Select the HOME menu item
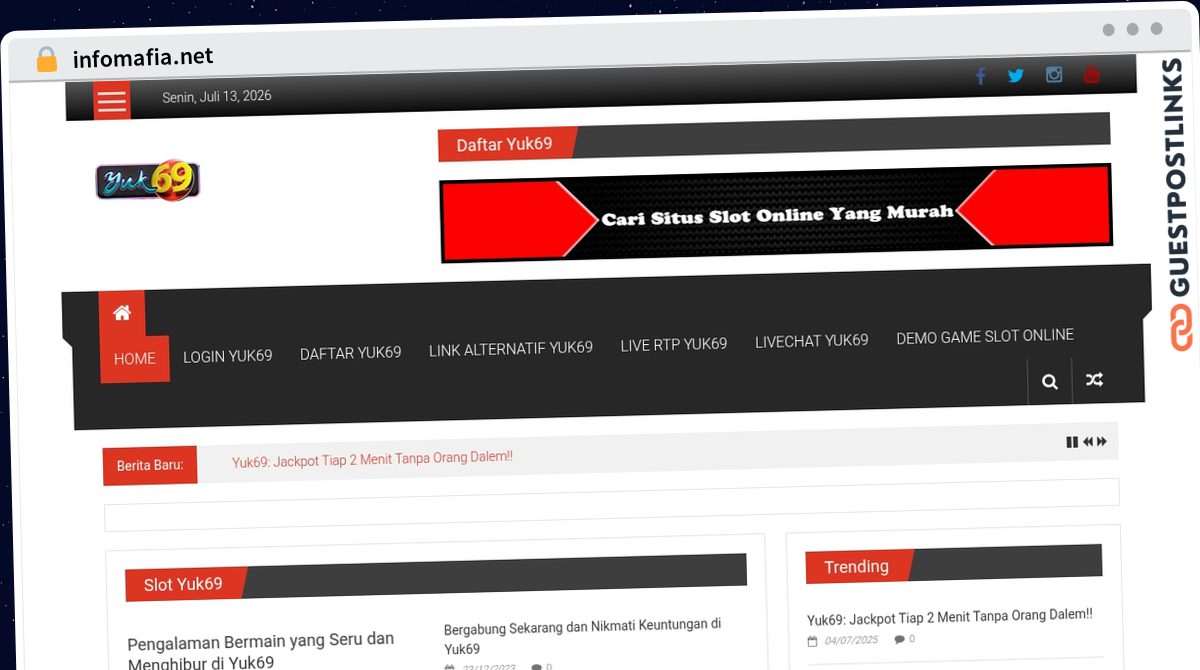The width and height of the screenshot is (1200, 670). coord(134,359)
